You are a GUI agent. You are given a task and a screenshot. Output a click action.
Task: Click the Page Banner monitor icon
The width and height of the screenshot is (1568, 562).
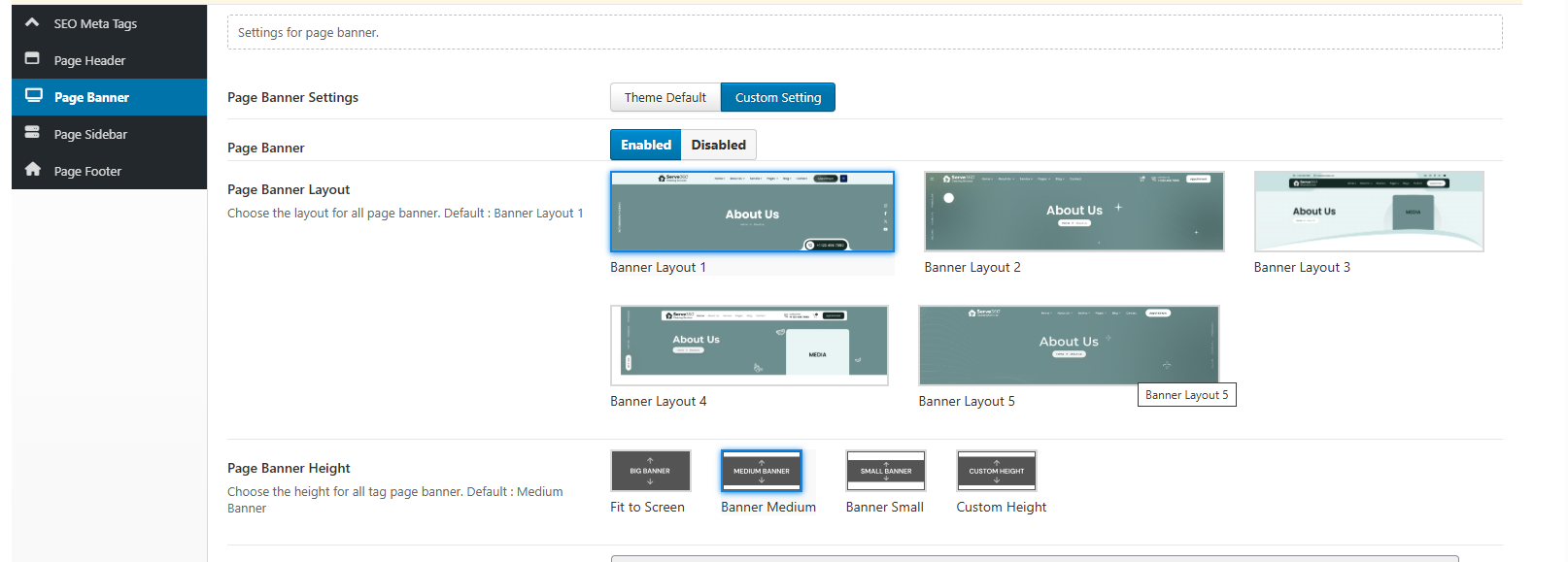pyautogui.click(x=33, y=96)
